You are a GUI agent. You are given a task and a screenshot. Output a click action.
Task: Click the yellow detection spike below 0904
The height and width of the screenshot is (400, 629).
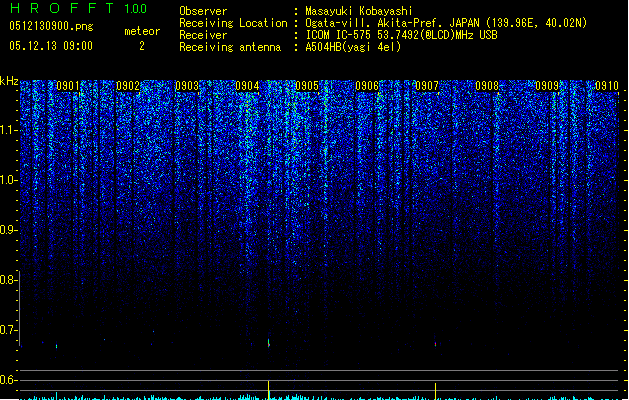coord(268,390)
